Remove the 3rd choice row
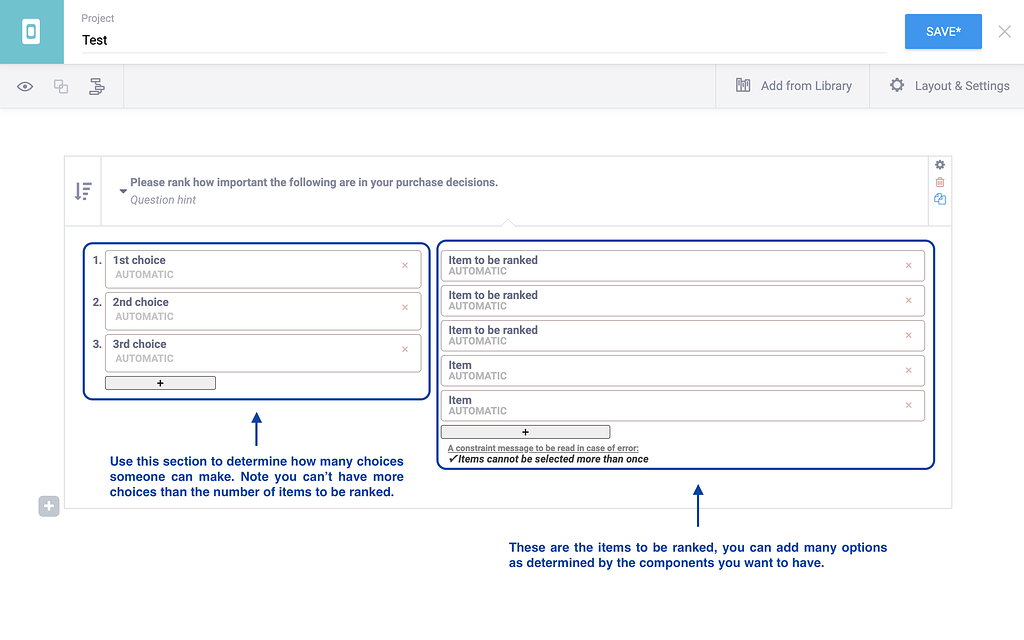This screenshot has width=1024, height=640. (405, 350)
